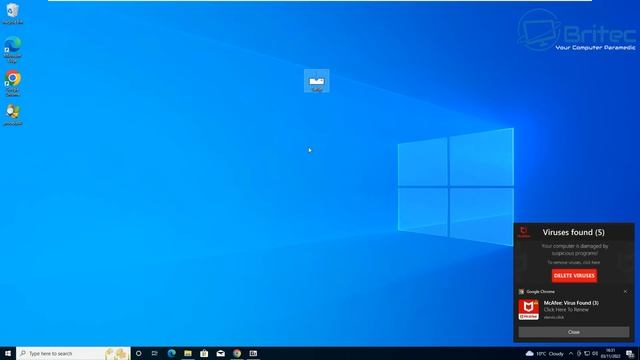This screenshot has height=360, width=640.
Task: Click the small red logo beside Viruses found
Action: (x=524, y=232)
